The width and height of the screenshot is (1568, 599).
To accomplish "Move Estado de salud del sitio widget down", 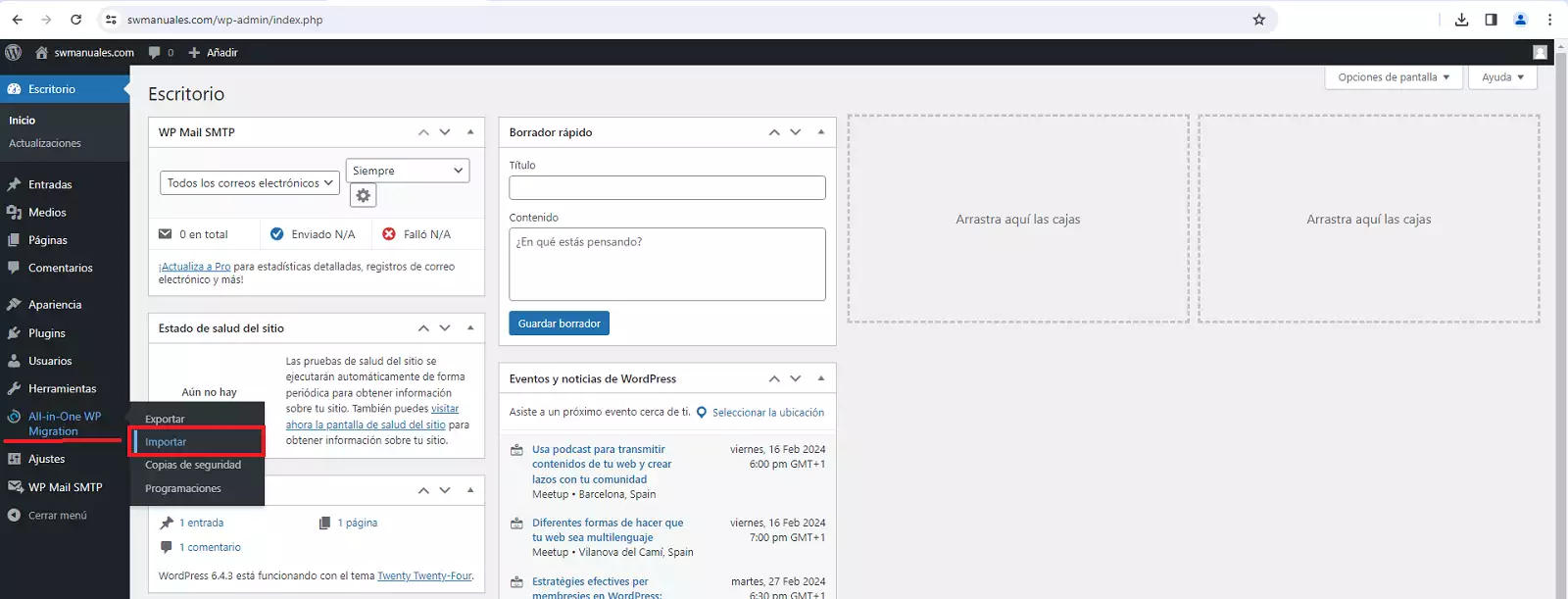I will pos(445,328).
